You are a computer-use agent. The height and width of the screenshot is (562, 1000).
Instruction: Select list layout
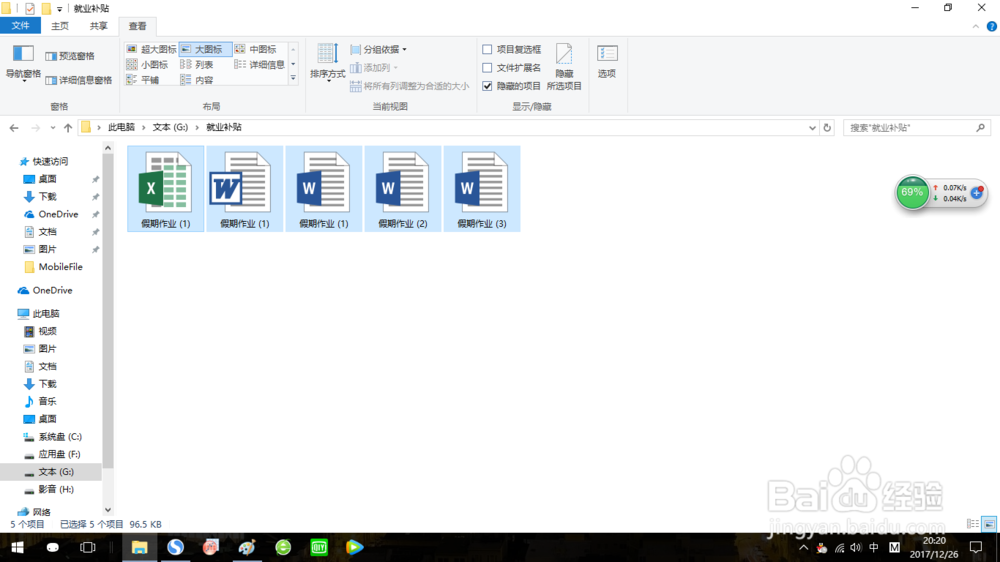click(x=197, y=64)
